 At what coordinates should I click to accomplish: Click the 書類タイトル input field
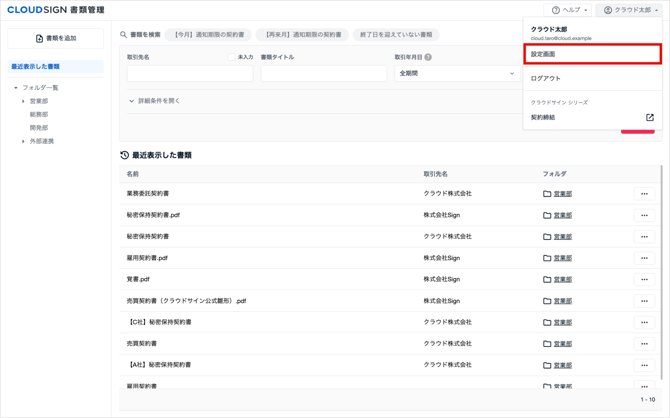pos(324,74)
